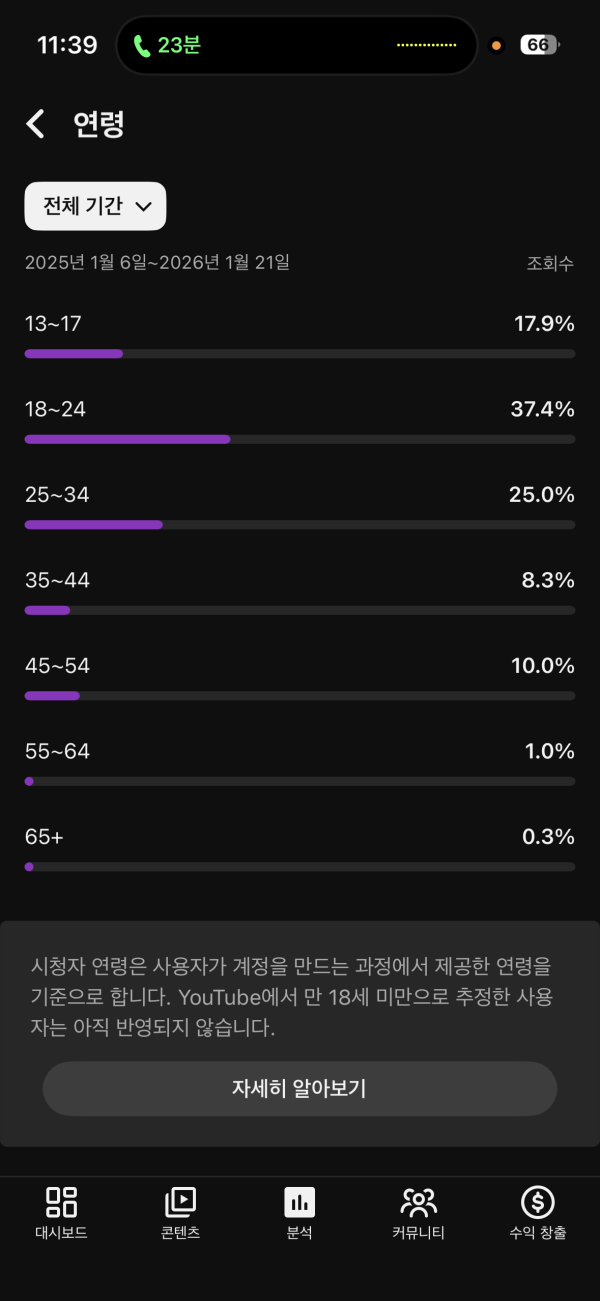Open the 커뮤니티 community icon
Screen dimensions: 600x1301
418,1201
